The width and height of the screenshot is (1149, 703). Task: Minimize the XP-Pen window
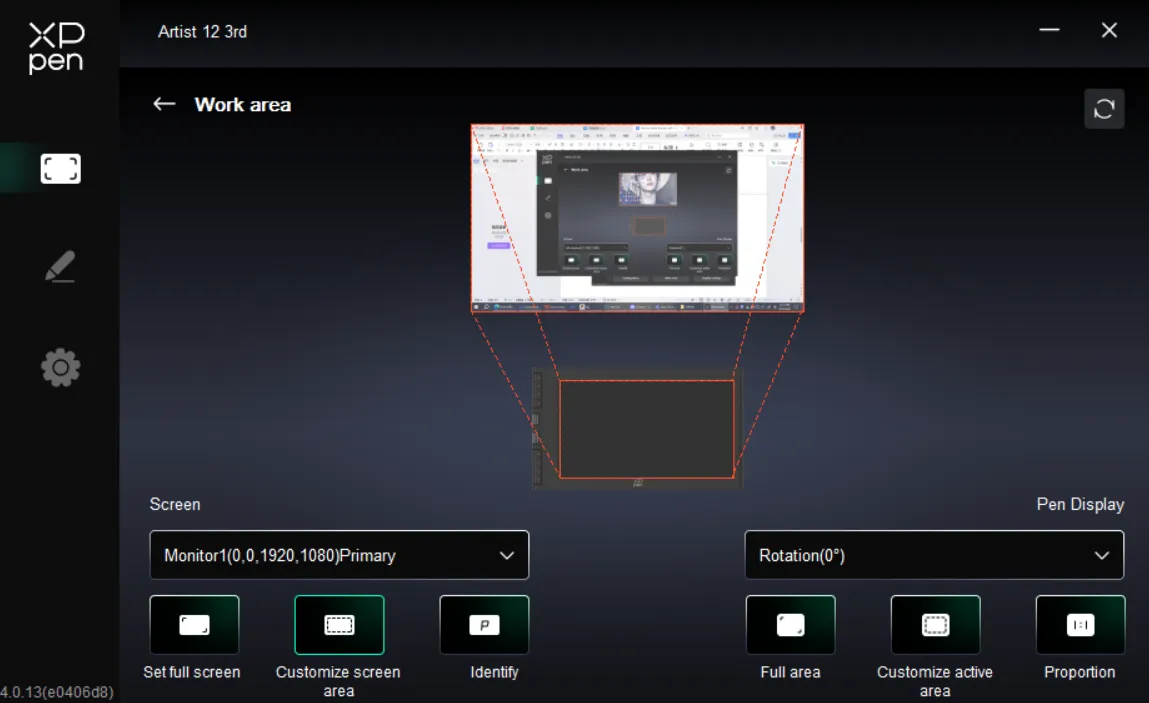[1049, 30]
